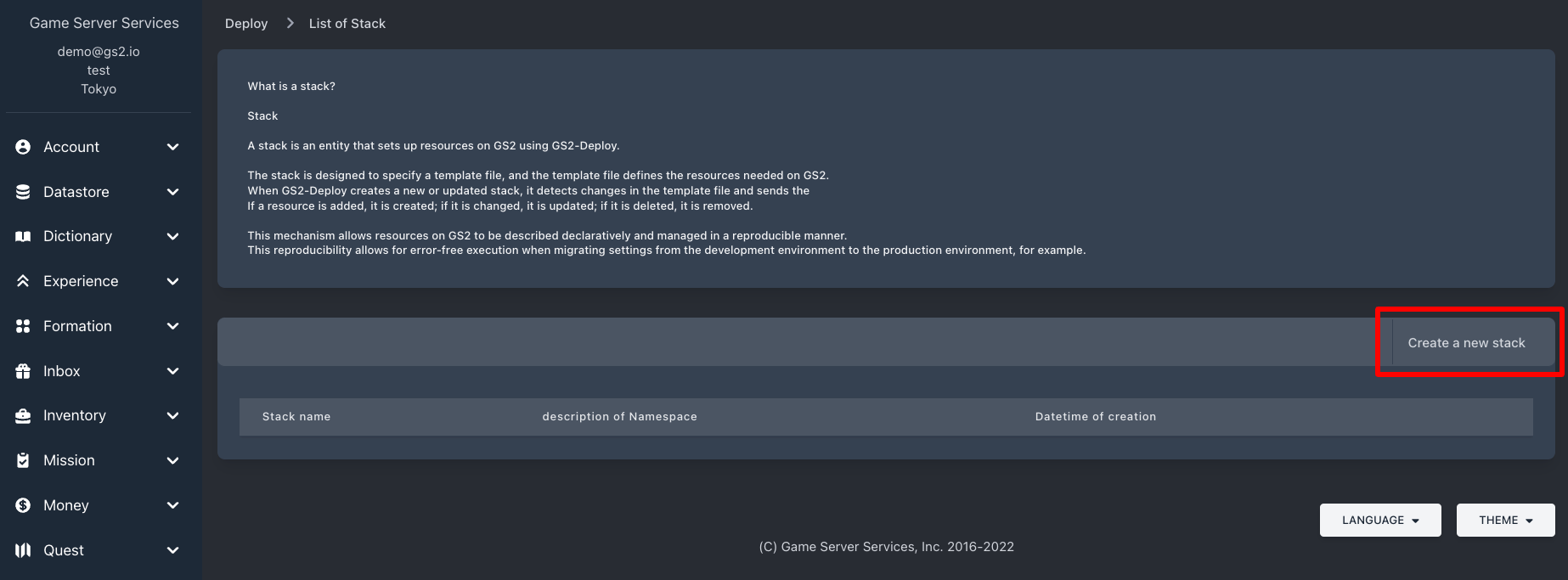
Task: Click description of Namespace column header
Action: tap(620, 416)
